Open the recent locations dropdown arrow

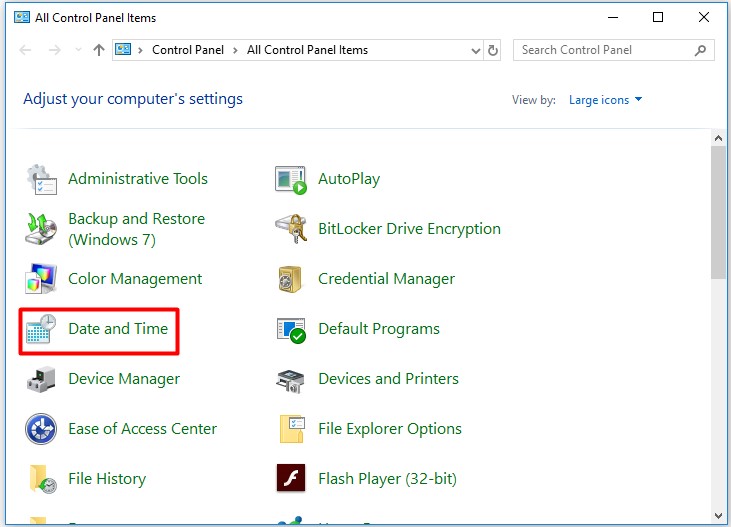click(78, 49)
